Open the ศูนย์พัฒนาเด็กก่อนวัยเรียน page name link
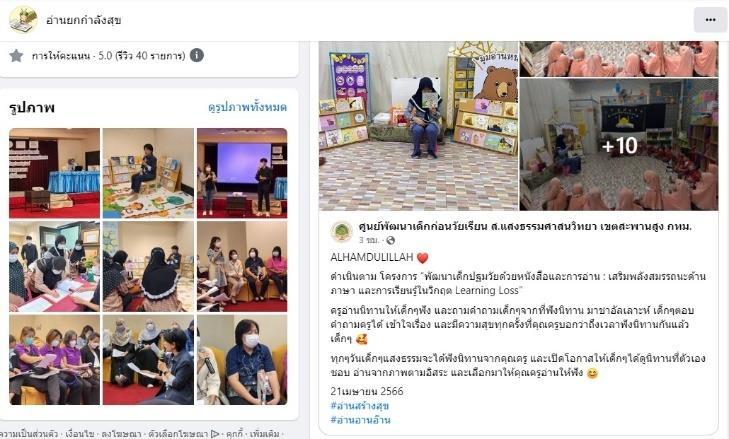Screen dimensions: 729x439 coord(525,226)
